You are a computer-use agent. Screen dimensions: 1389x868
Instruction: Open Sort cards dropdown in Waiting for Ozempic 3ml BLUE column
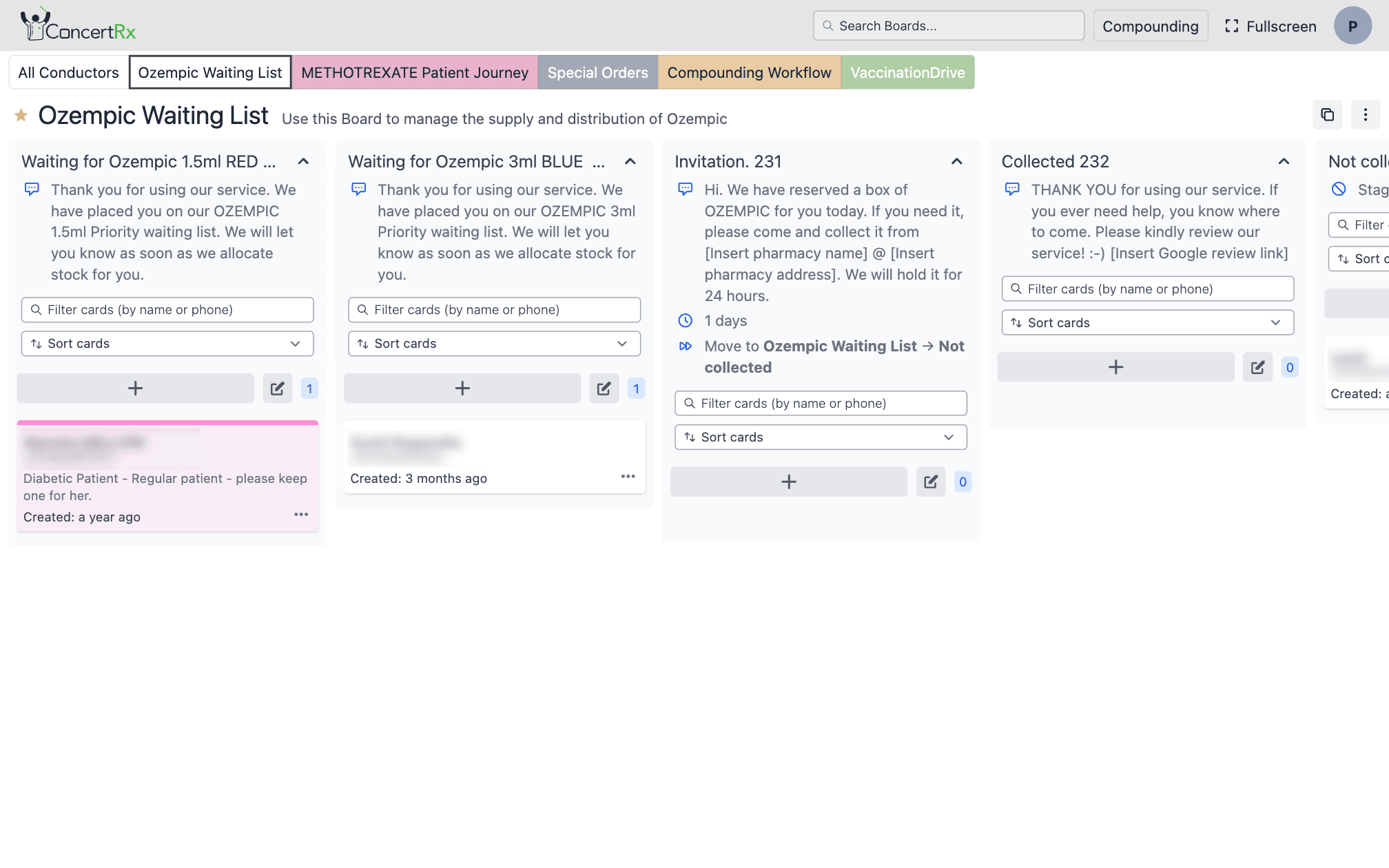[494, 344]
